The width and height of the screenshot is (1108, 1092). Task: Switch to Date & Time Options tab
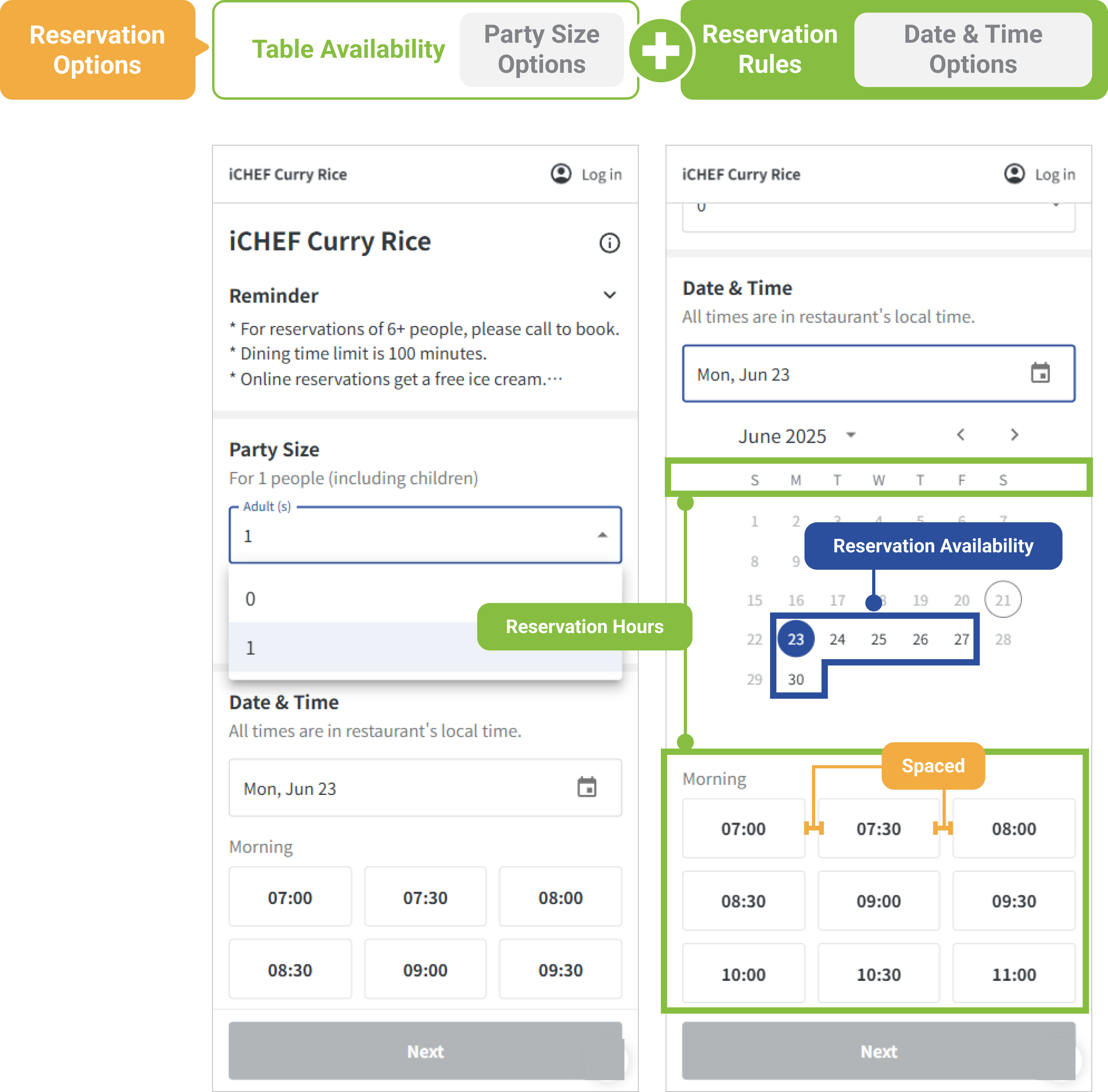[973, 50]
